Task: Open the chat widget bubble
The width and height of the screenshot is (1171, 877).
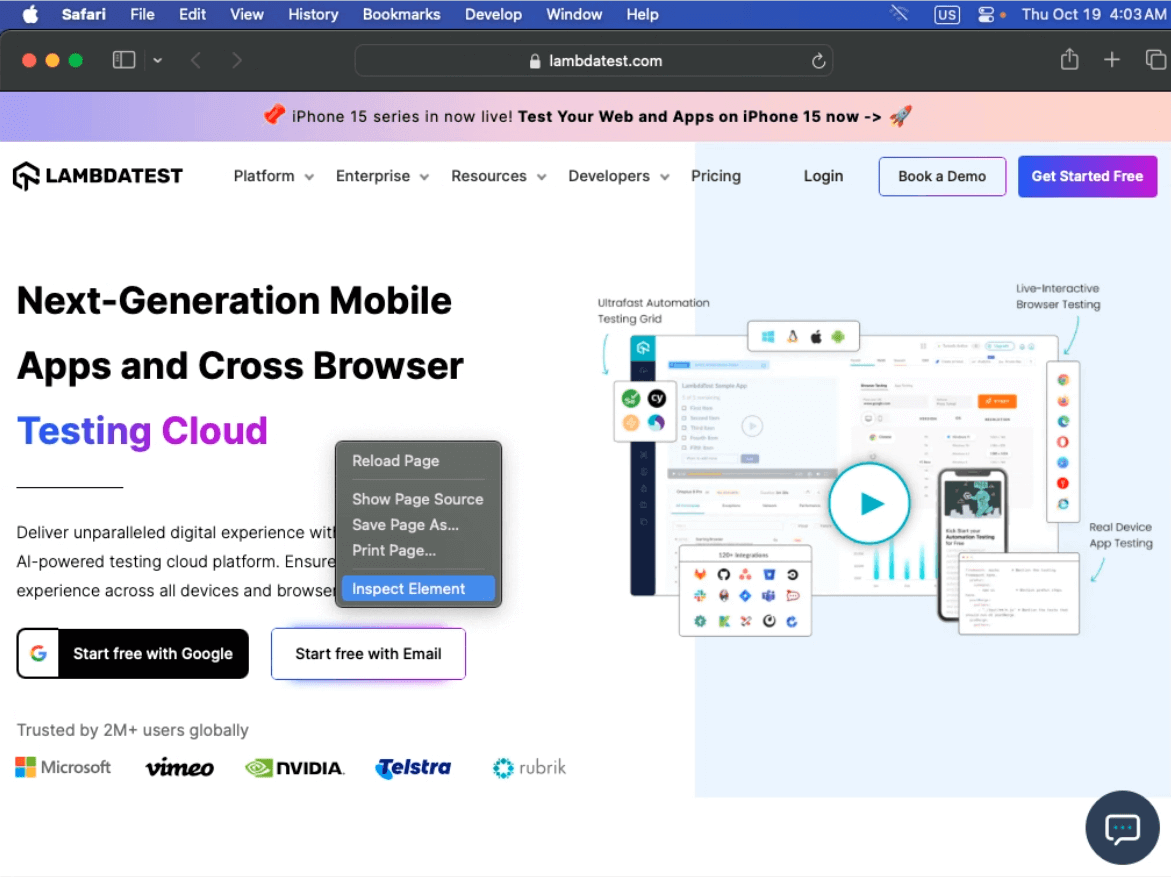Action: 1122,828
